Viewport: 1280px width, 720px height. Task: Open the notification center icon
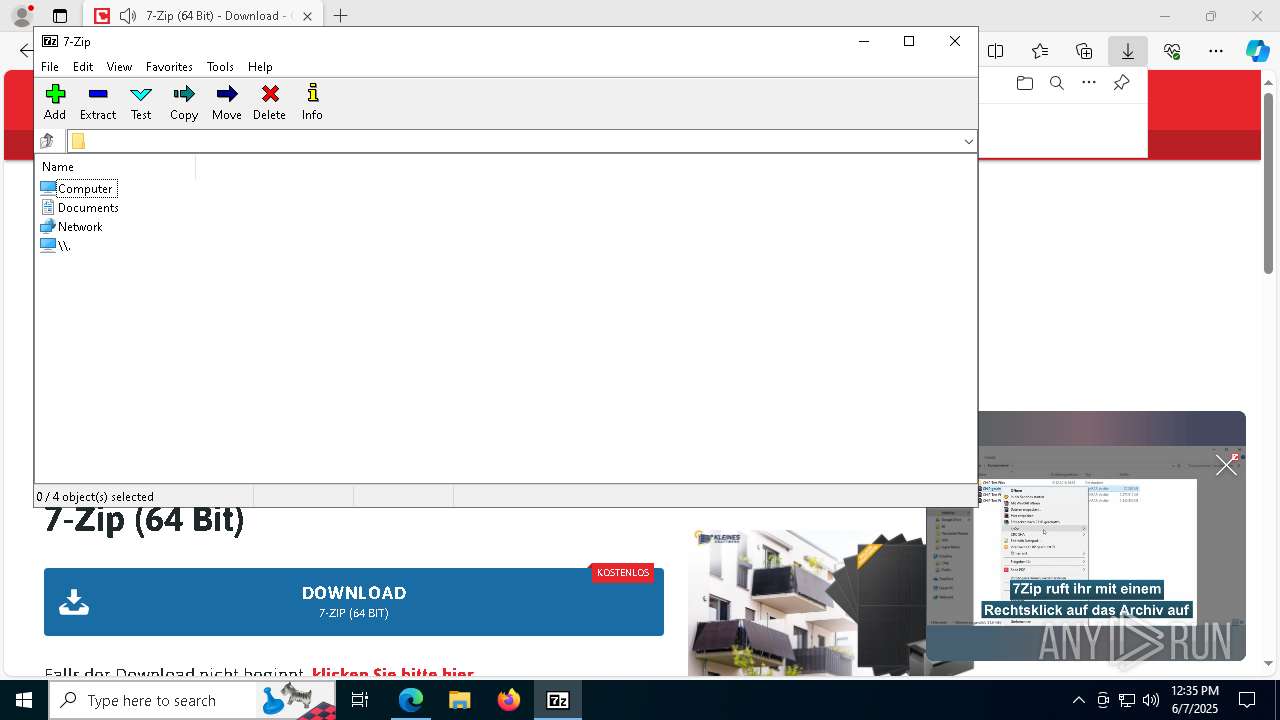1247,700
